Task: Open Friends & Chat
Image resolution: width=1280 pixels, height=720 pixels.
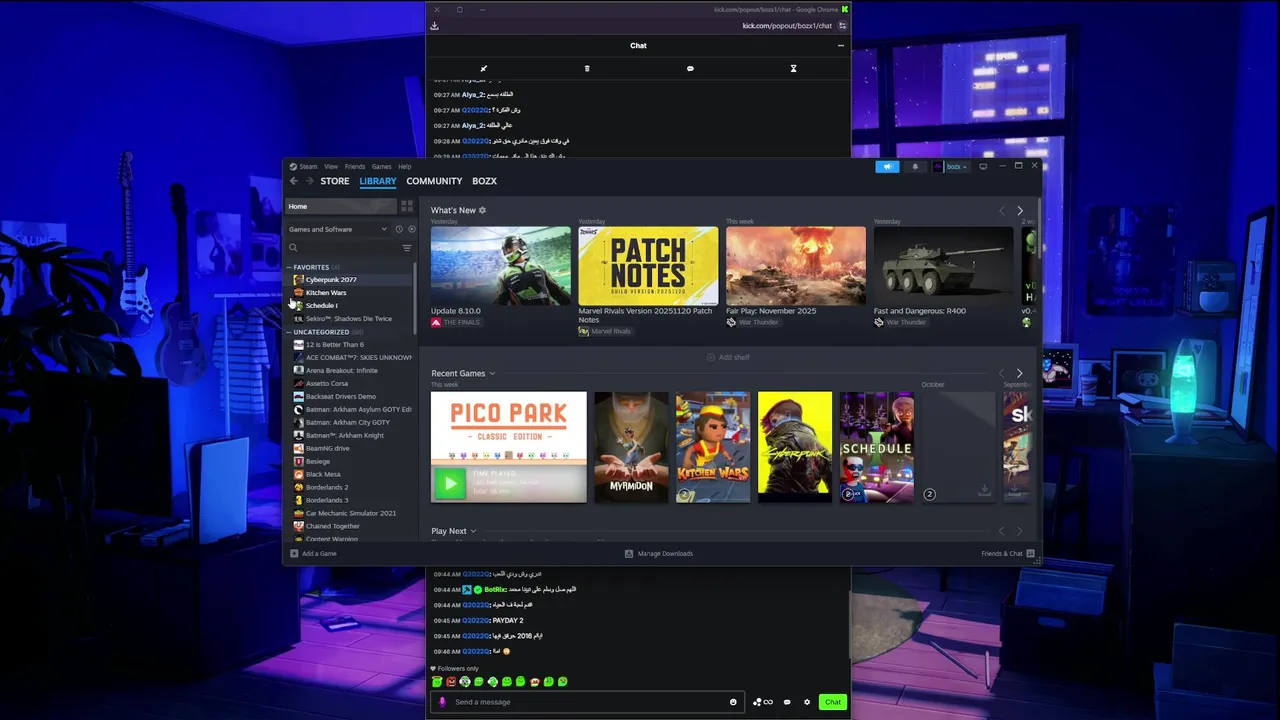Action: point(1008,554)
